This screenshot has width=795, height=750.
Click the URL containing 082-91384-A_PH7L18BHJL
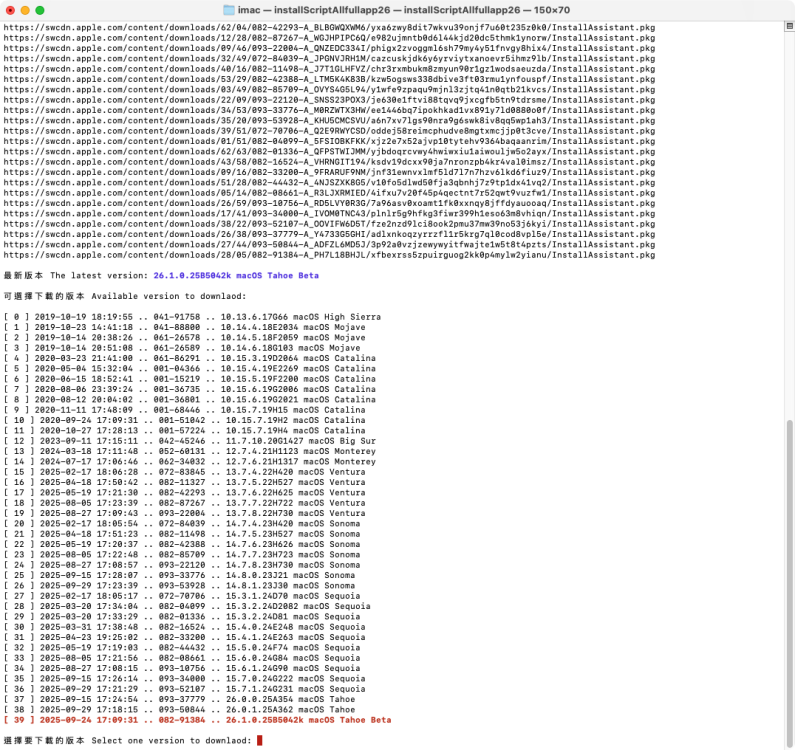(330, 255)
